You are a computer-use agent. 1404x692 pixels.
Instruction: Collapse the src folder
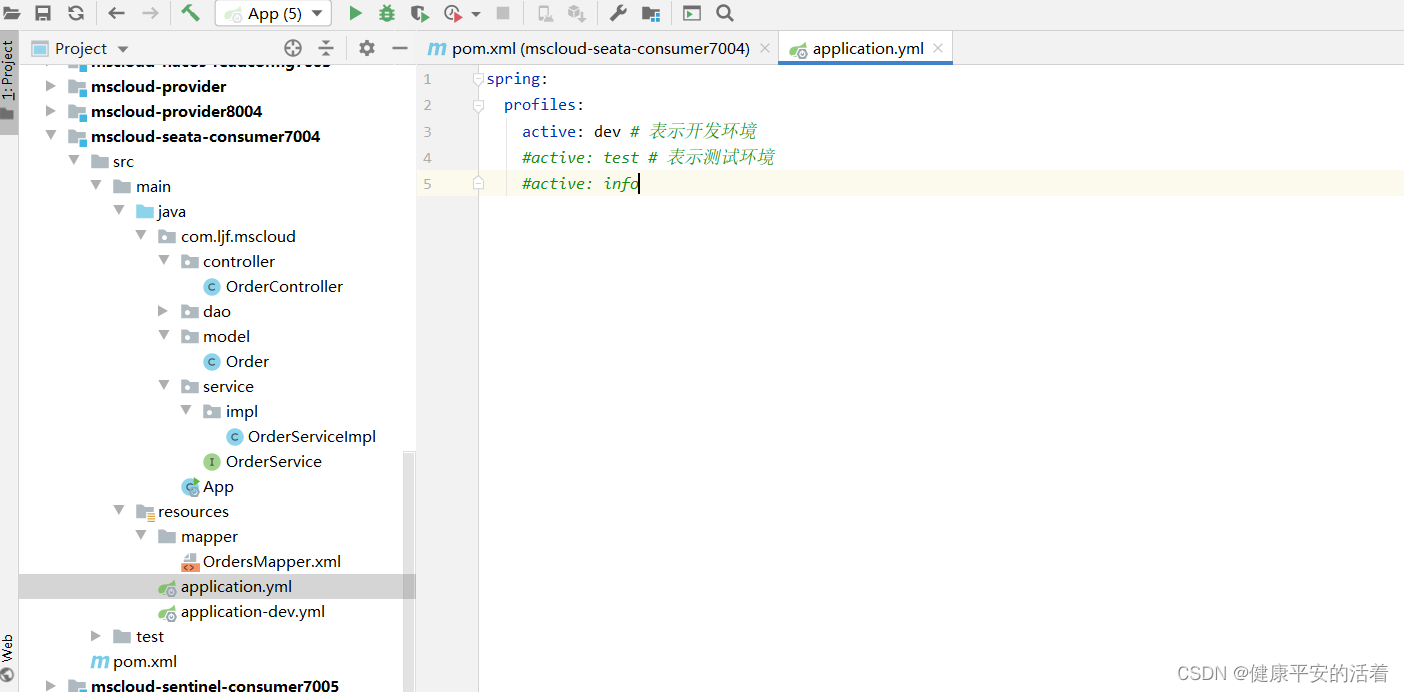coord(73,161)
